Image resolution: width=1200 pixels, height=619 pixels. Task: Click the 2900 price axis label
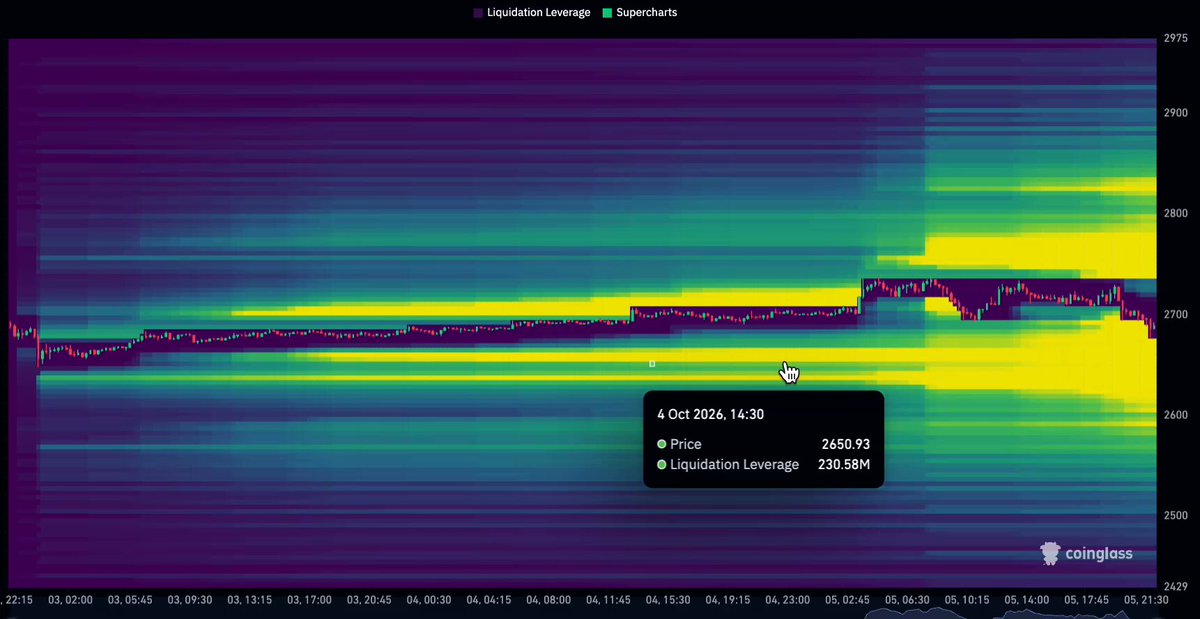coord(1176,113)
